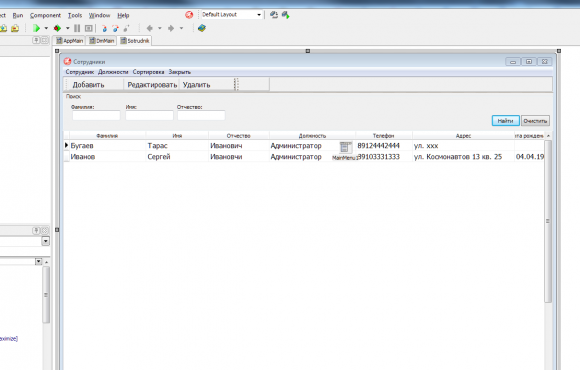Click the Save Desktop layout icon

[x=274, y=15]
